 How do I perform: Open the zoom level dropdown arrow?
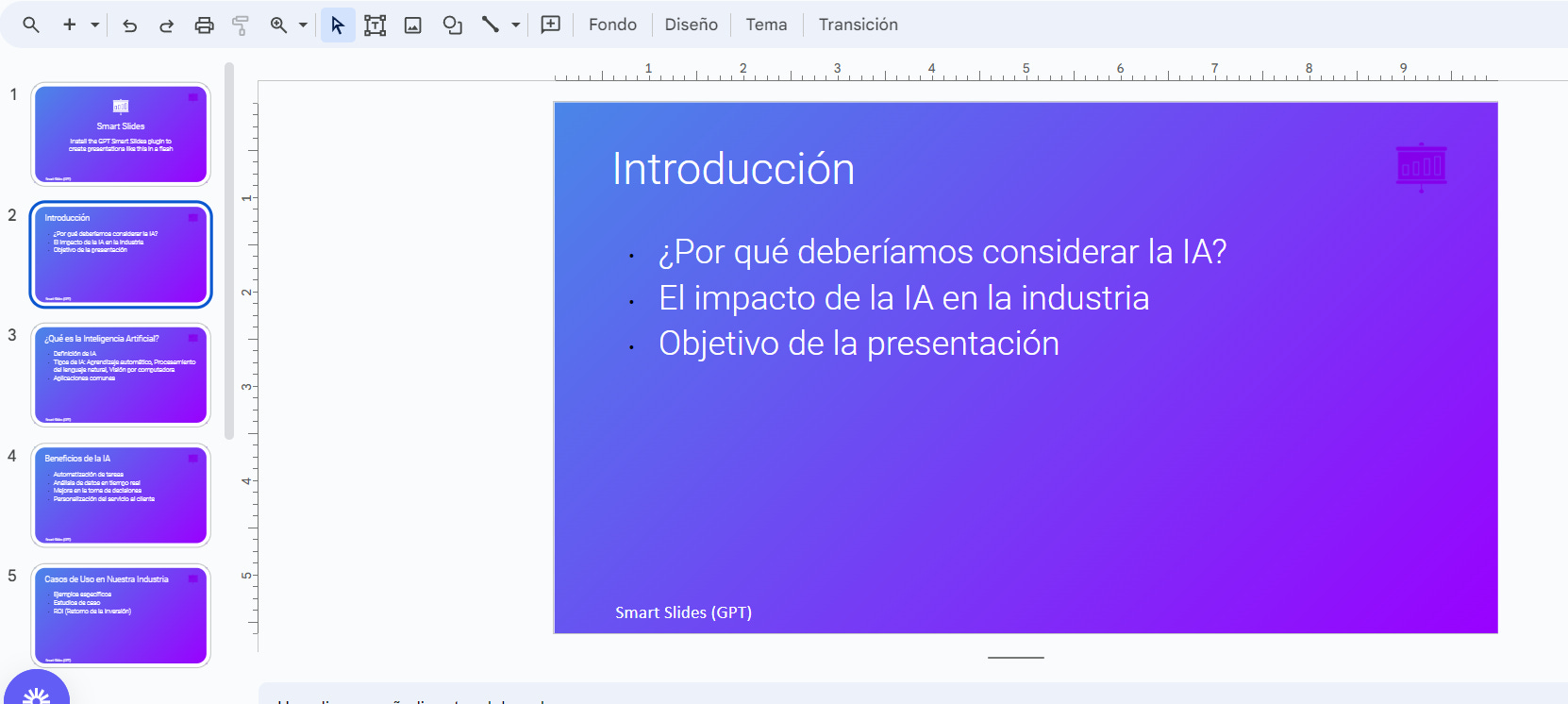coord(303,25)
